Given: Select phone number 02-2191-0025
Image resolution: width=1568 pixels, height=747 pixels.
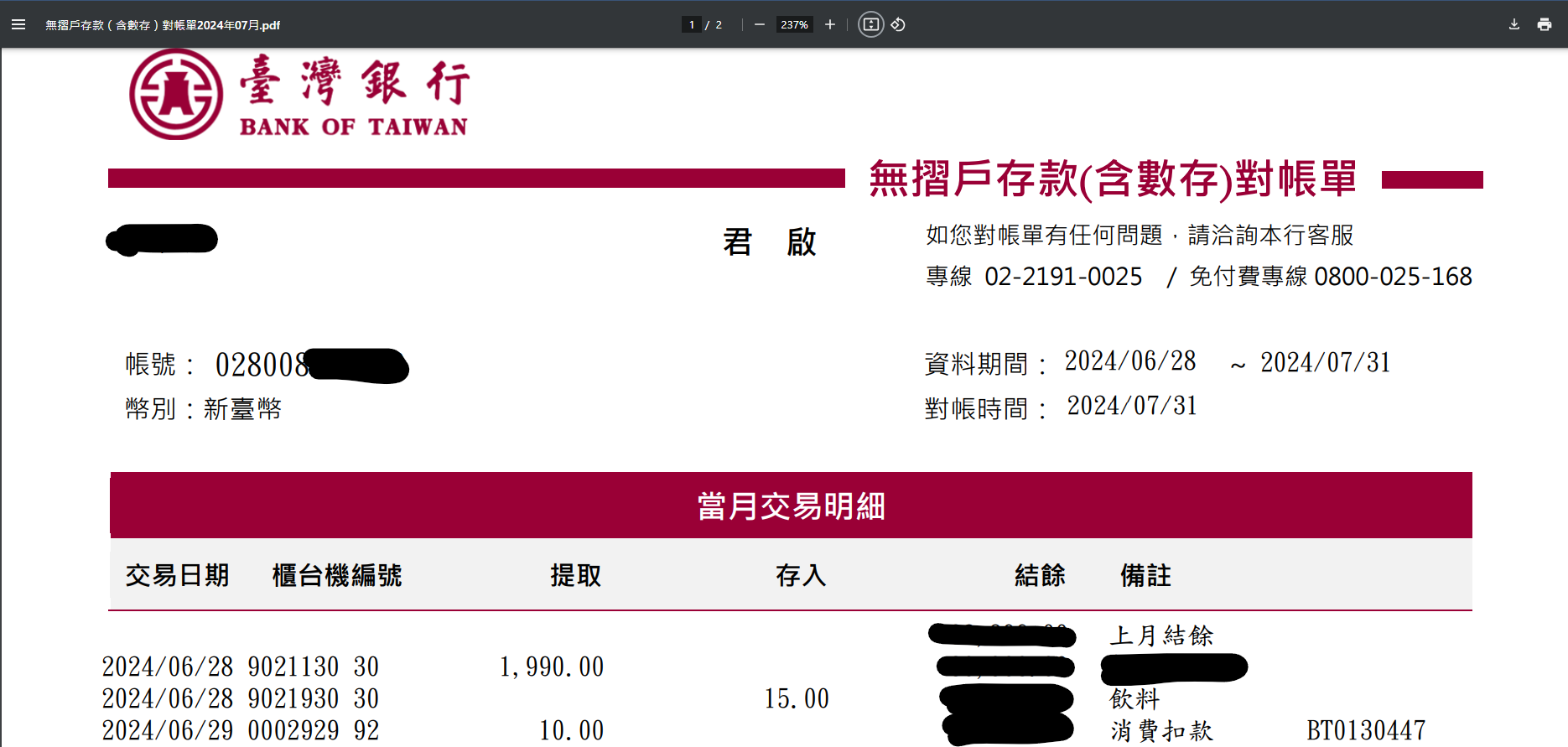Looking at the screenshot, I should (x=1063, y=277).
